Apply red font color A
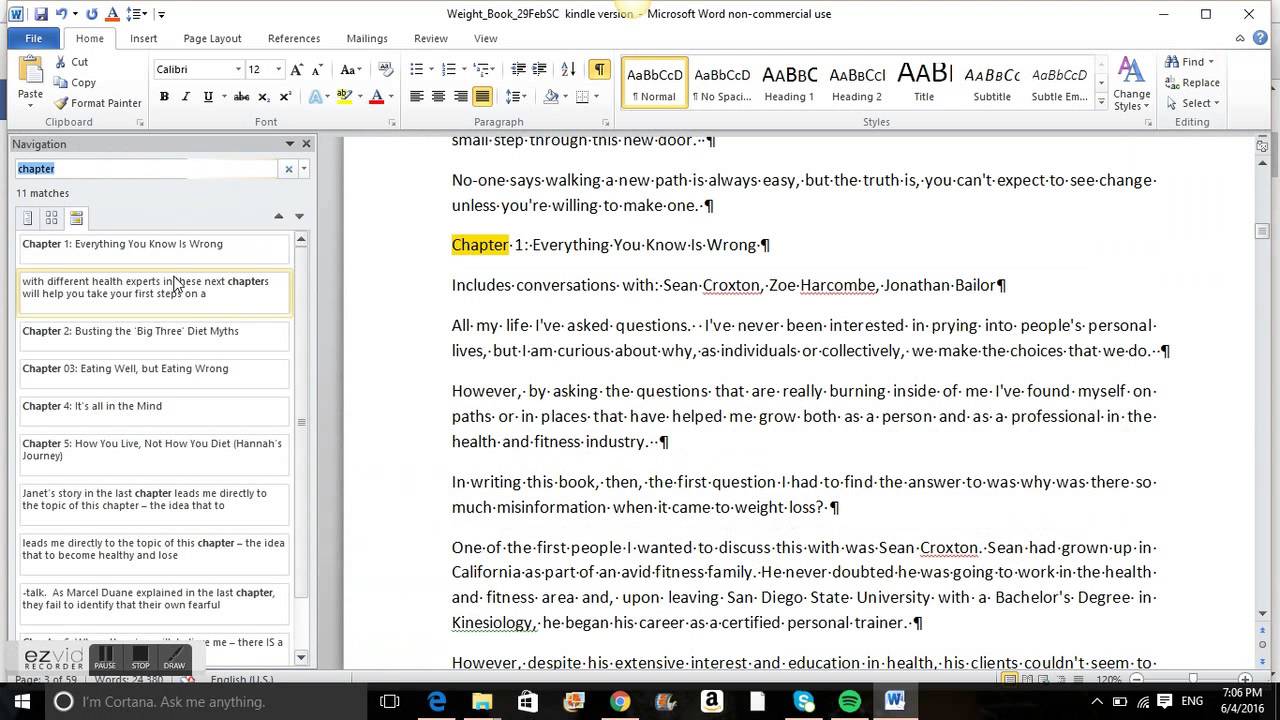The height and width of the screenshot is (720, 1280). click(x=376, y=97)
